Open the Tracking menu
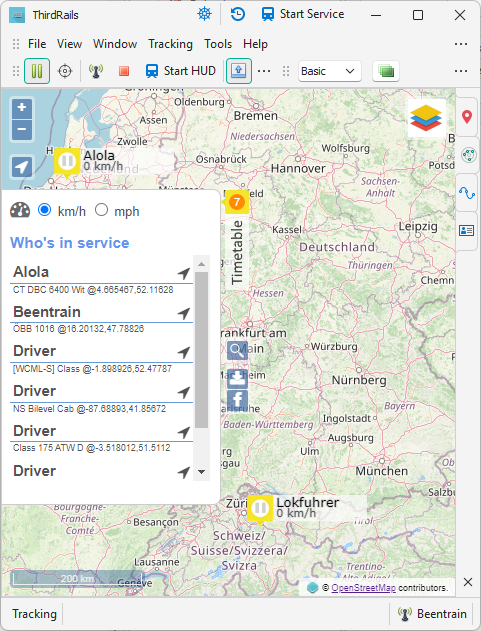Image resolution: width=481 pixels, height=631 pixels. (x=170, y=44)
